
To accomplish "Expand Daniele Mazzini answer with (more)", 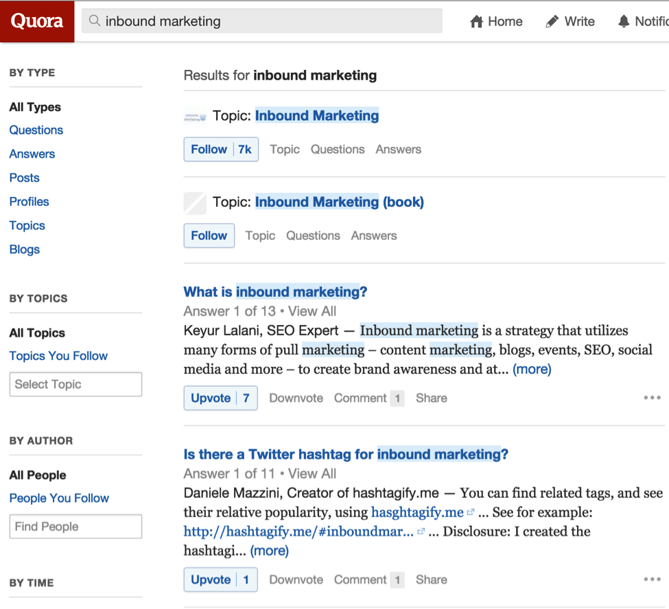I will [x=269, y=551].
